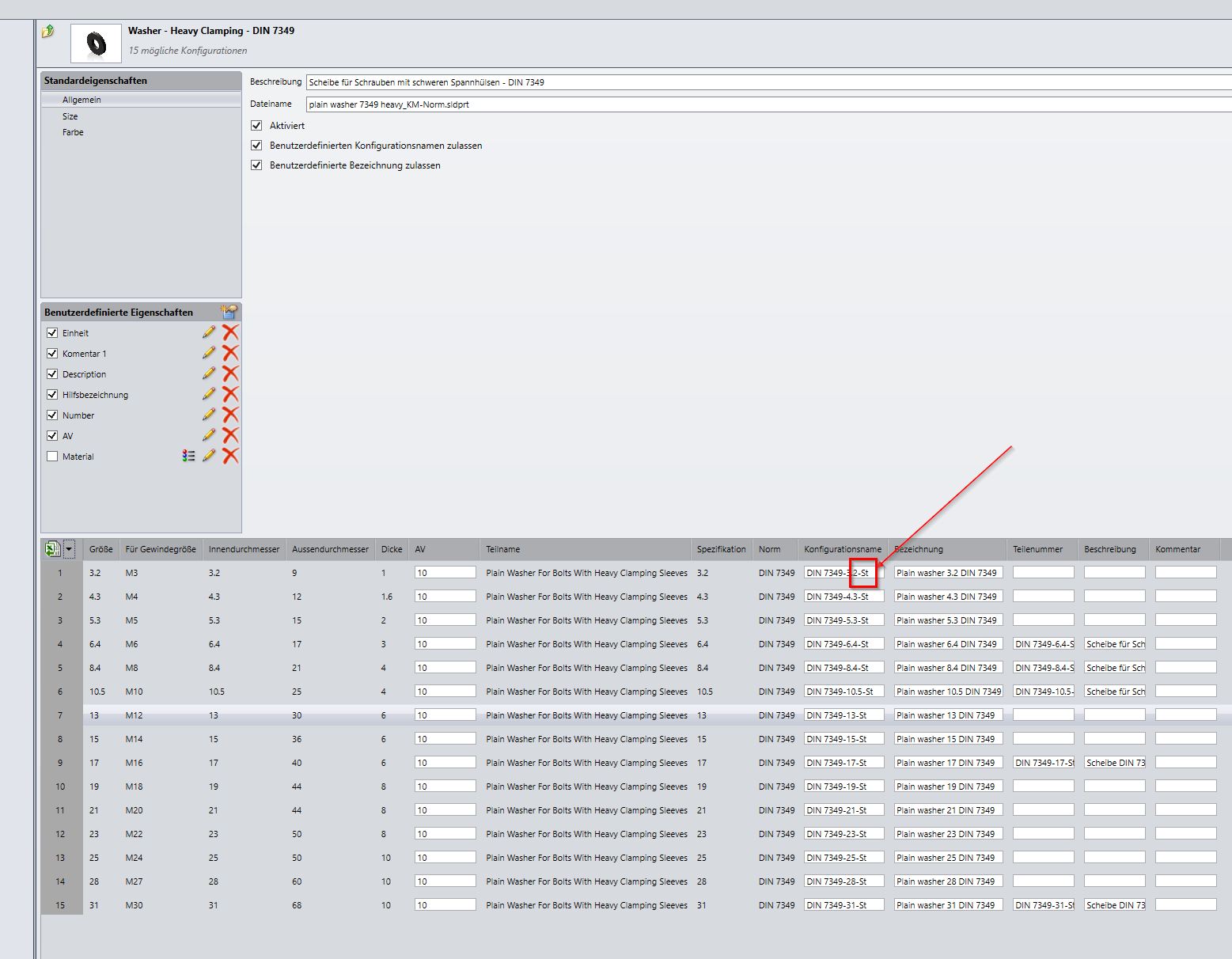Toggle the Aktiviert checkbox
The image size is (1232, 959).
(x=256, y=125)
